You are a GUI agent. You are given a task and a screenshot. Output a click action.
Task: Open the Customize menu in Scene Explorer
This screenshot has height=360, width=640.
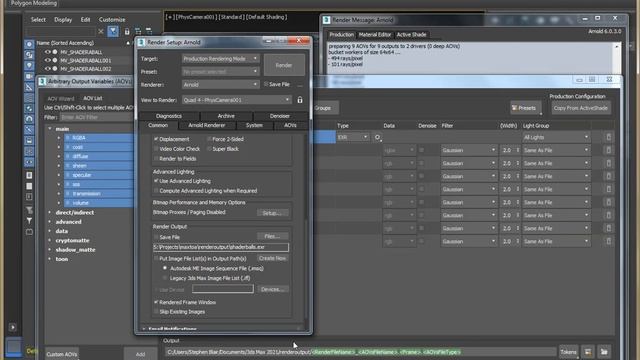pos(112,20)
